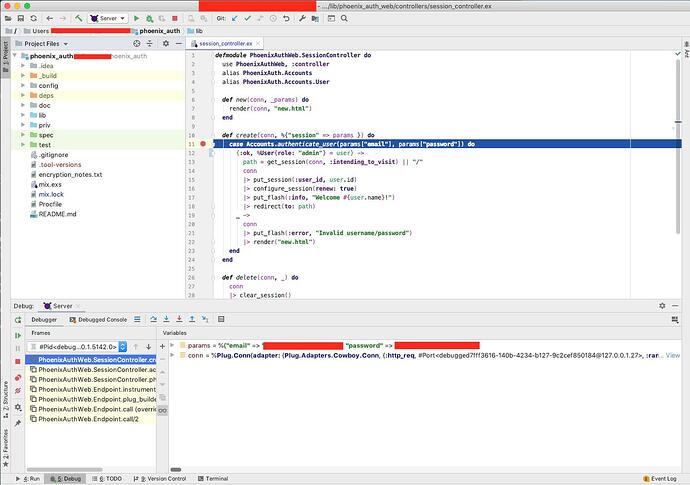Stop debugging with the debug panel red square
690x485 pixels.
pos(18,361)
